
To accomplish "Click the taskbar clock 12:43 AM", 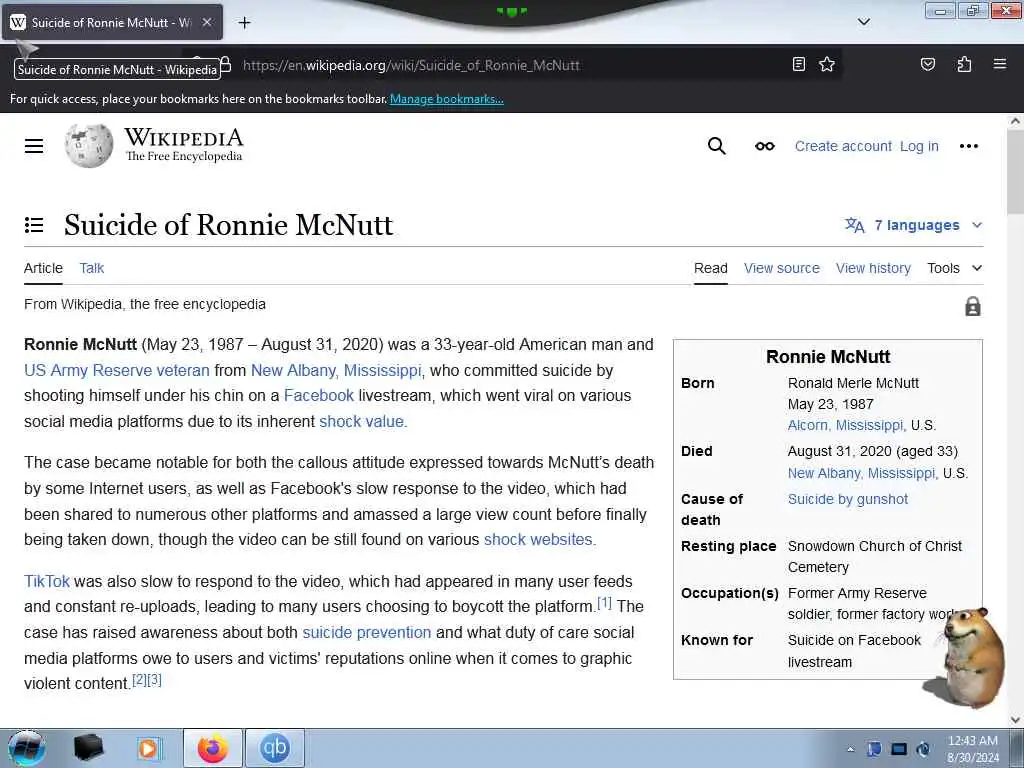I will 972,741.
